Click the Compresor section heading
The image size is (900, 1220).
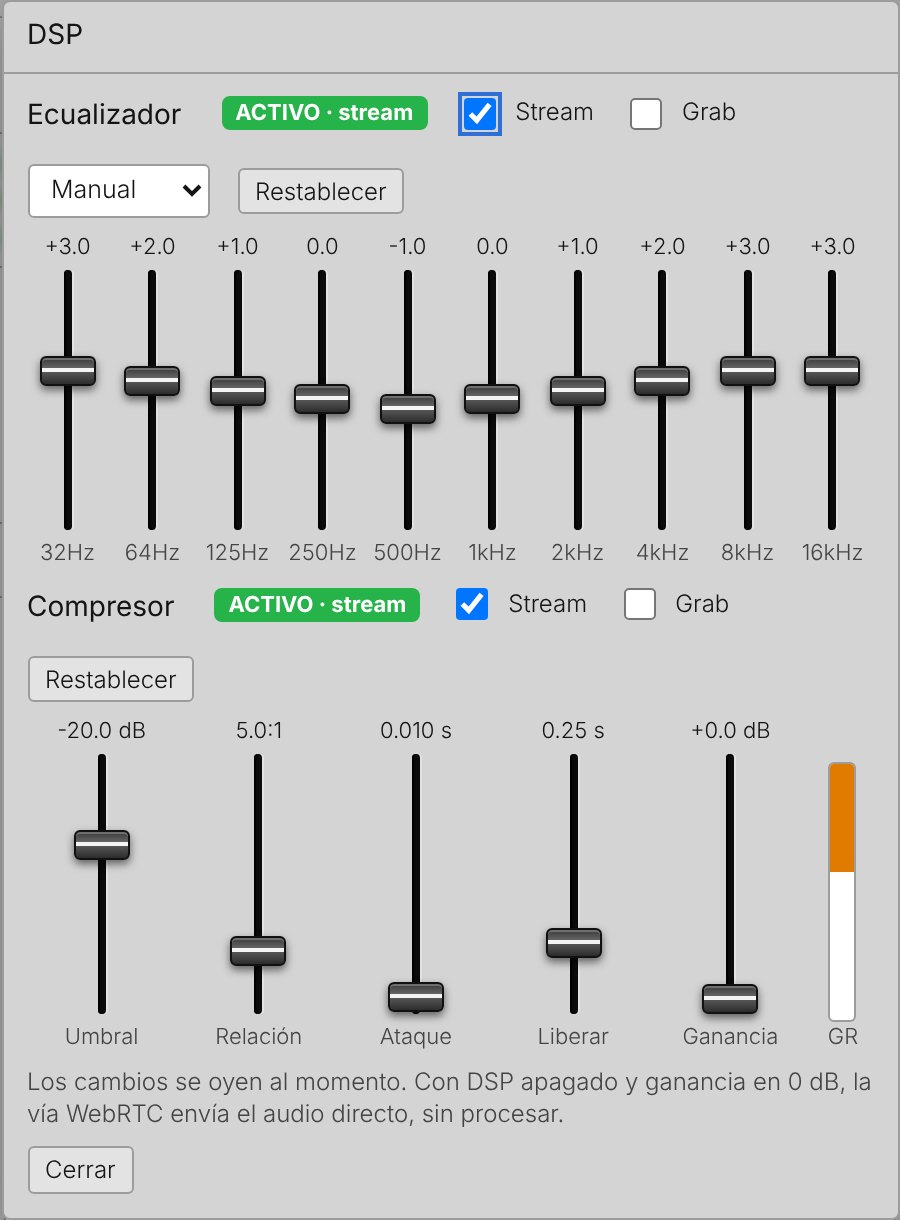(x=101, y=606)
